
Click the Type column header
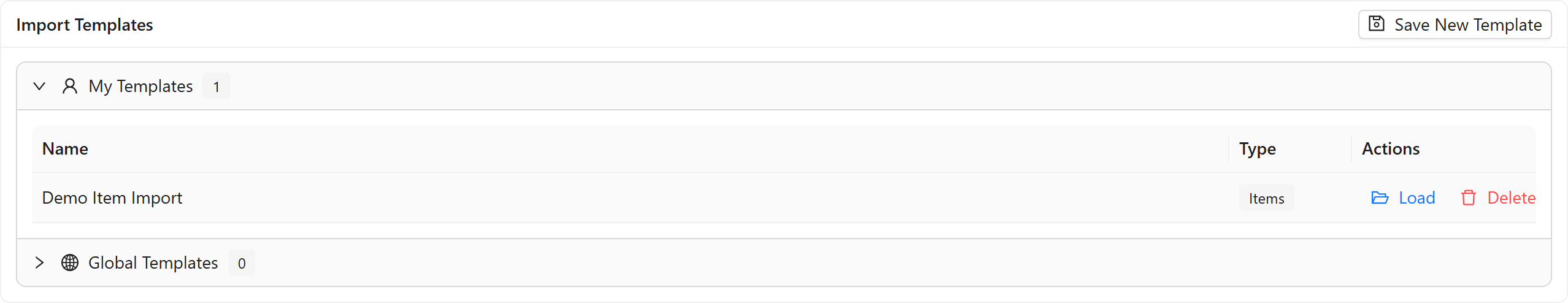click(x=1257, y=148)
